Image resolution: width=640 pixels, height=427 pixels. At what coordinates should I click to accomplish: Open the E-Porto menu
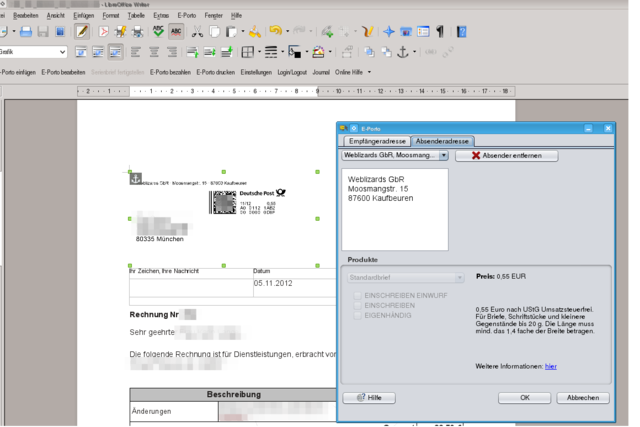[x=187, y=16]
